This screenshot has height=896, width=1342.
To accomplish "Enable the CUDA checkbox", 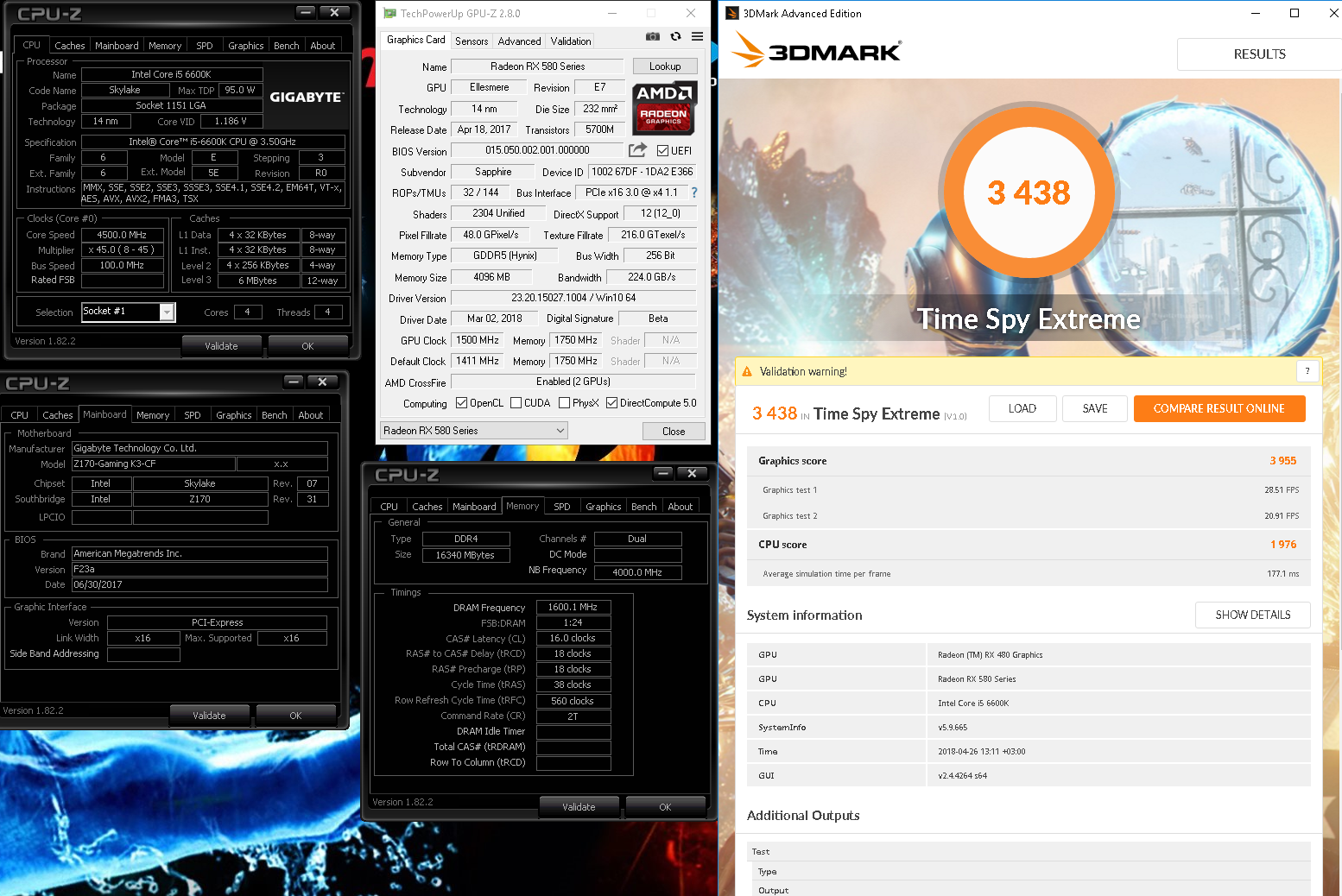I will 516,403.
